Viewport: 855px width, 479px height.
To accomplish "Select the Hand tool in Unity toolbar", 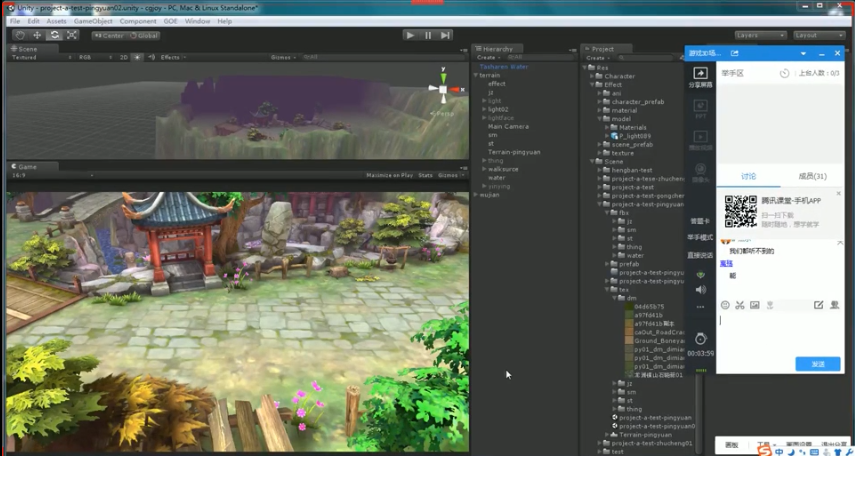I will point(20,35).
